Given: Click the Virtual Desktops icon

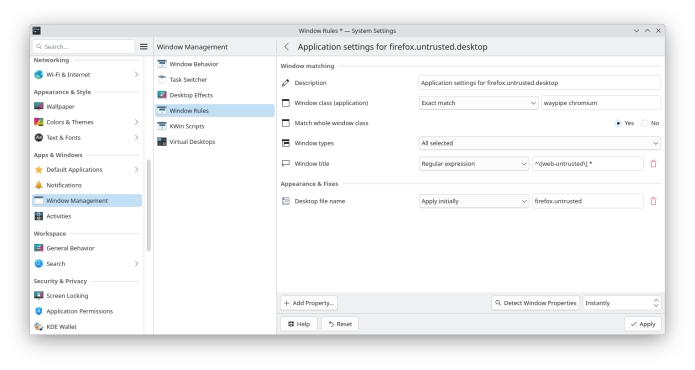Looking at the screenshot, I should 162,141.
